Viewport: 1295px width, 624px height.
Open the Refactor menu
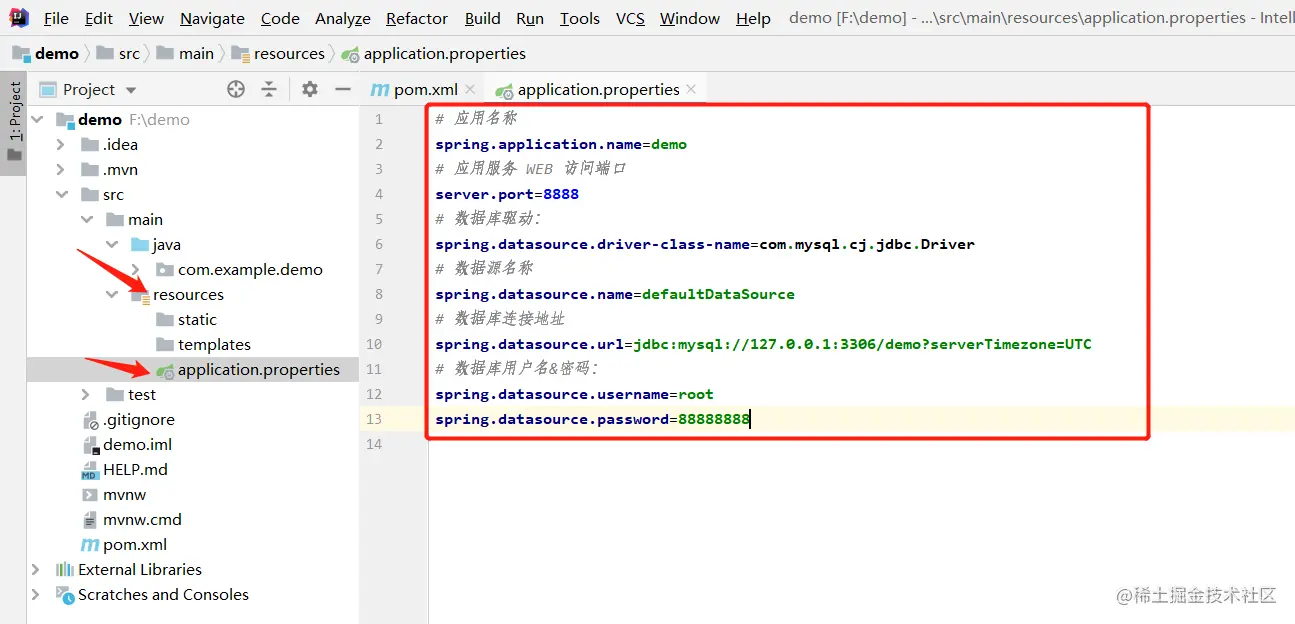pos(417,18)
